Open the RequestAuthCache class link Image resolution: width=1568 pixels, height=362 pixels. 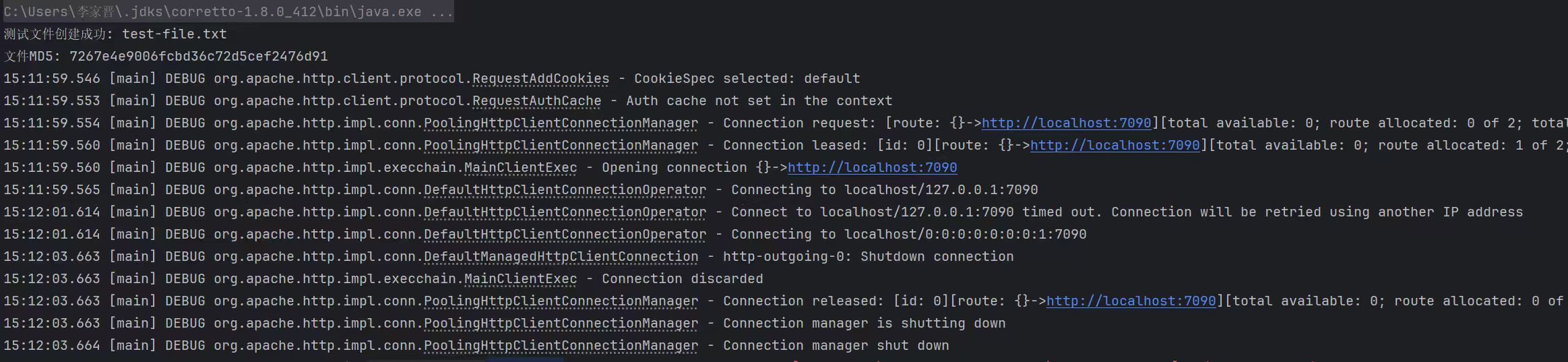pyautogui.click(x=536, y=101)
